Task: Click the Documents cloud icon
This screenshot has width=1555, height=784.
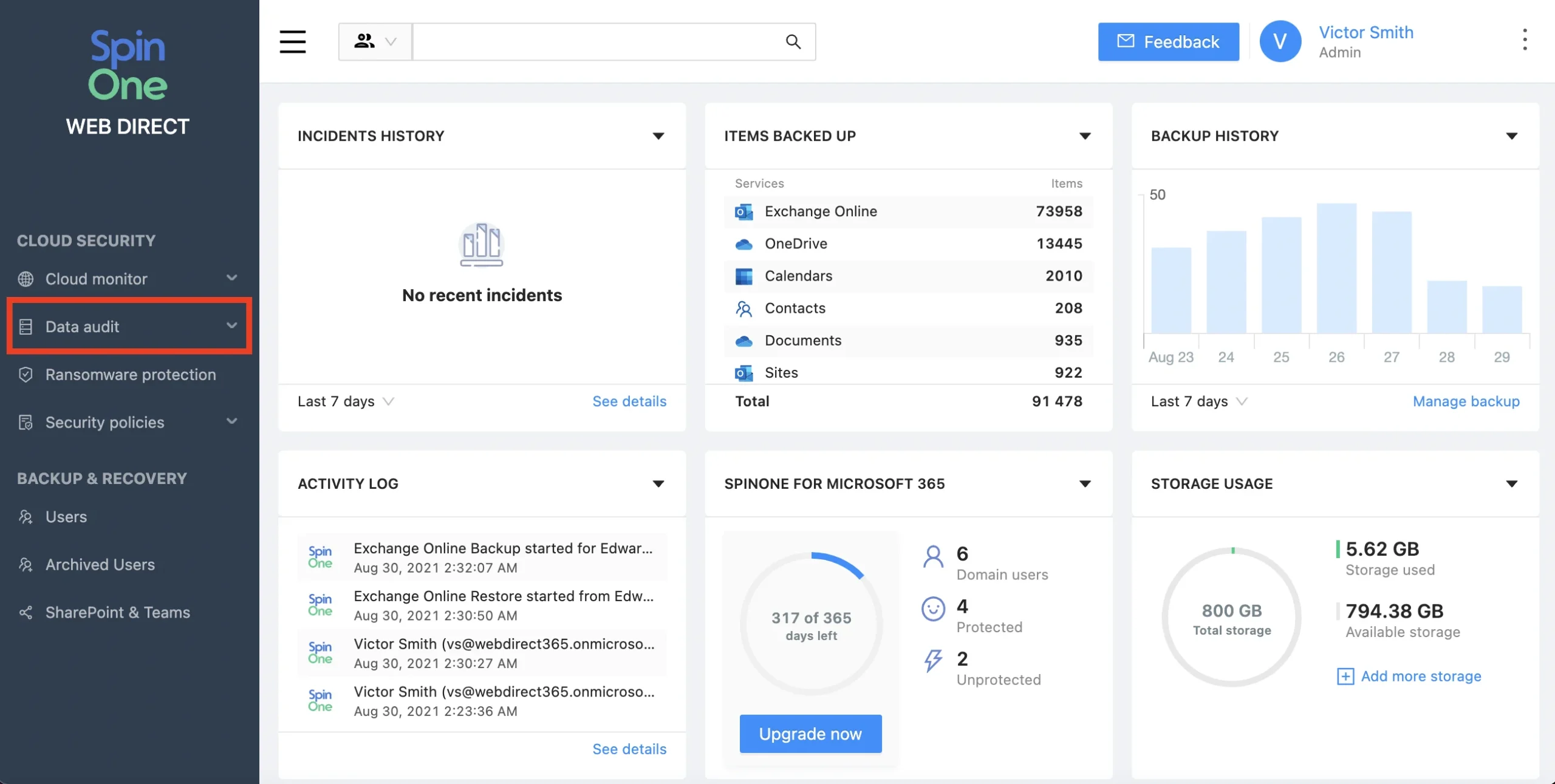Action: click(743, 341)
